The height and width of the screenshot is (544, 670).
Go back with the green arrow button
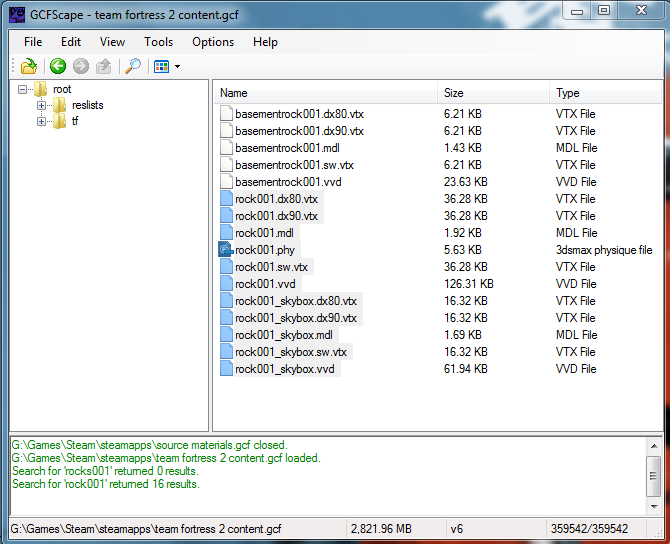58,66
